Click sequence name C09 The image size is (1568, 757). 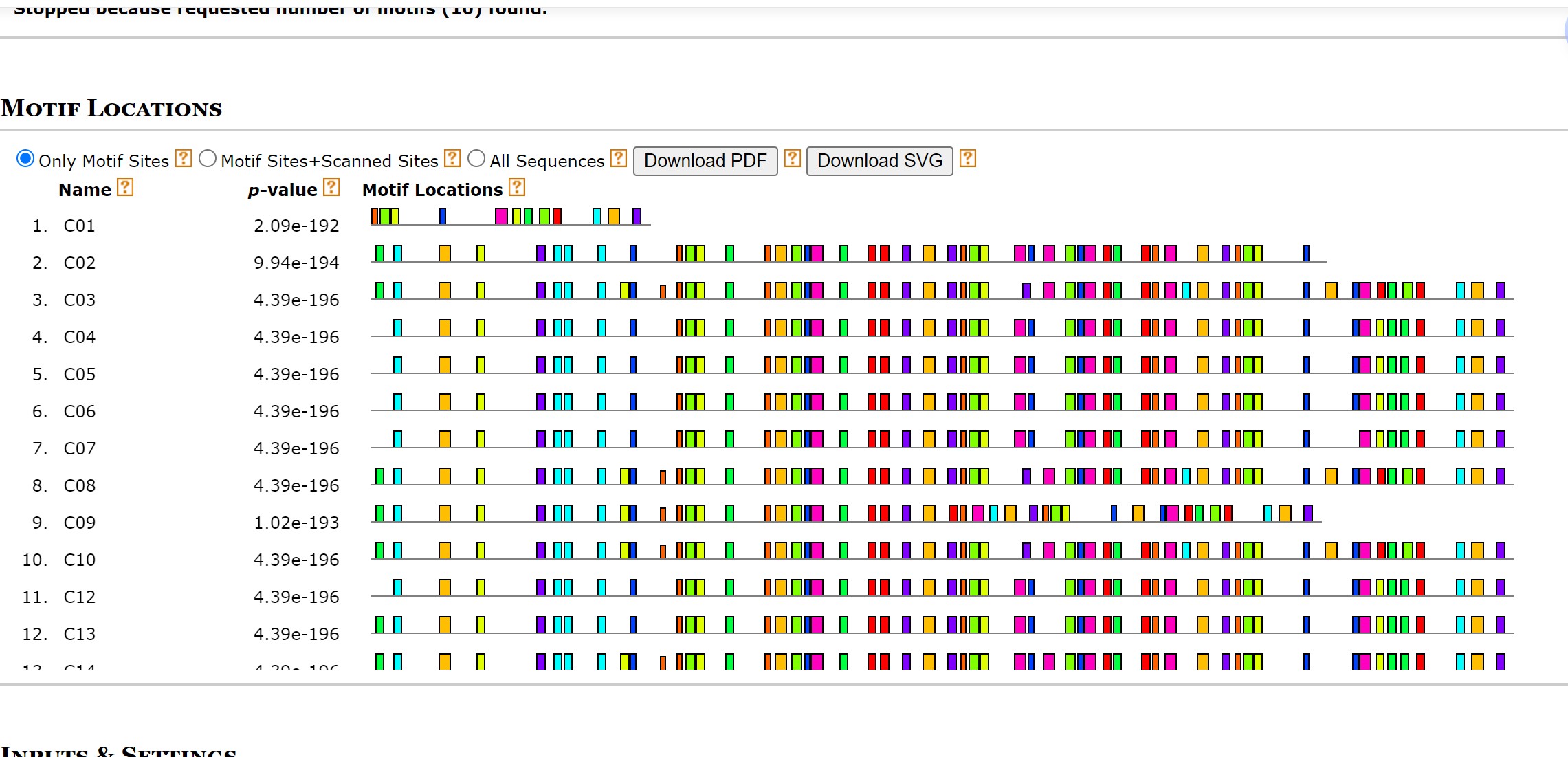tap(79, 523)
